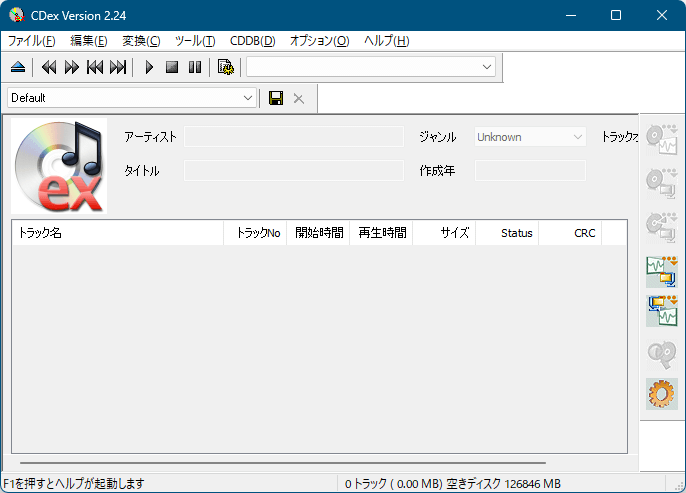Open the 変換(C) menu
Viewport: 686px width, 493px height.
click(x=141, y=41)
